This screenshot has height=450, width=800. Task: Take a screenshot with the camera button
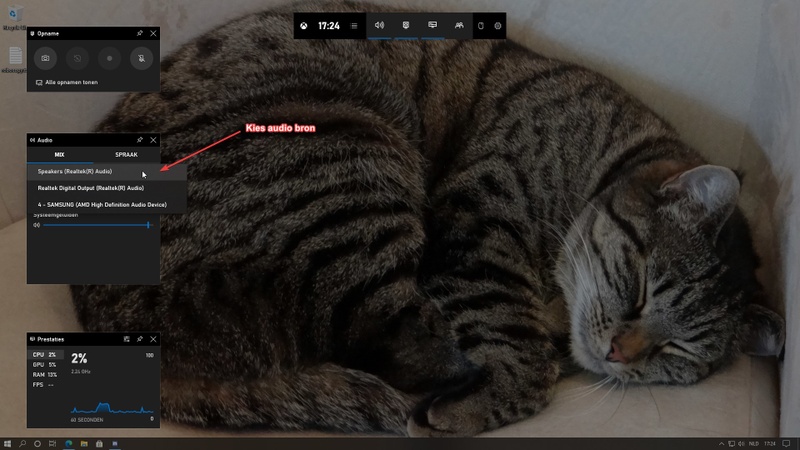45,58
